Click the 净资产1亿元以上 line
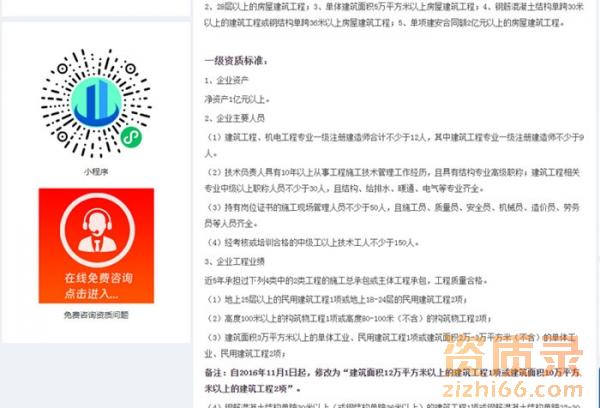The height and width of the screenshot is (408, 600). click(237, 100)
